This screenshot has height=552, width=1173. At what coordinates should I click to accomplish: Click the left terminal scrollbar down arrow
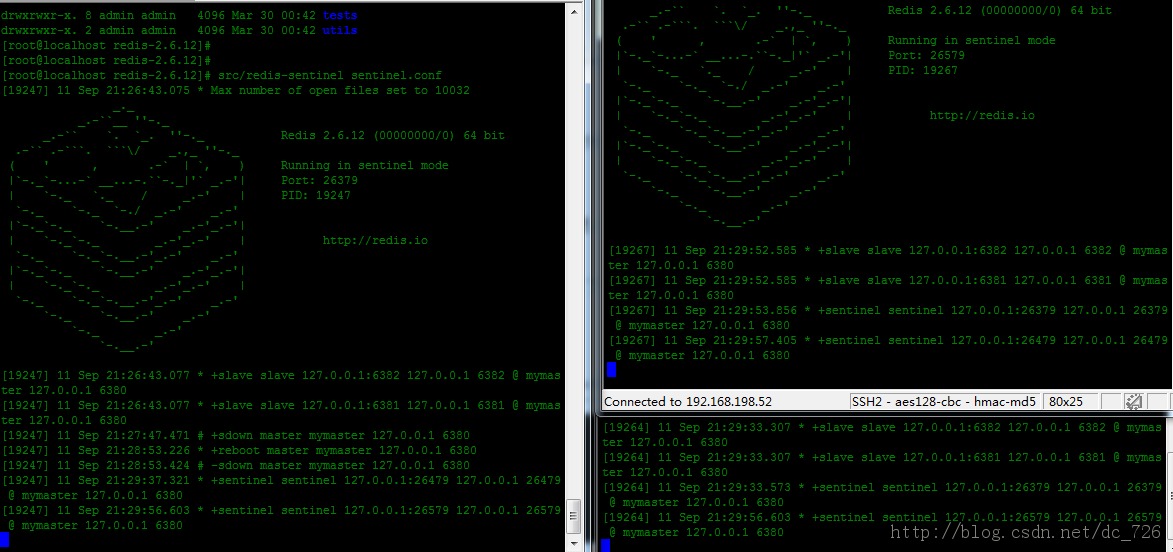(574, 543)
